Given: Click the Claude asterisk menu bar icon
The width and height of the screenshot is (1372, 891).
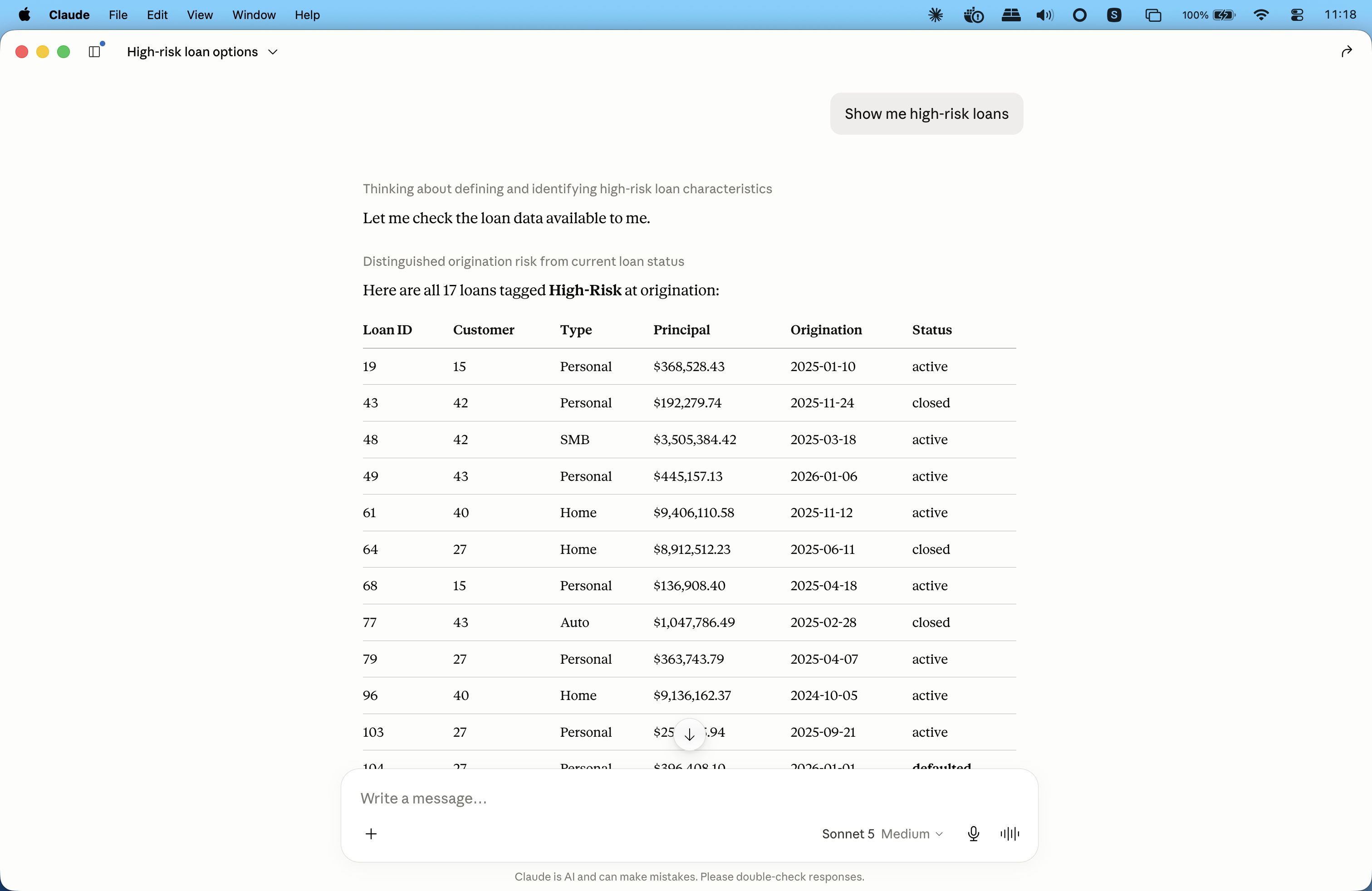Looking at the screenshot, I should point(936,15).
